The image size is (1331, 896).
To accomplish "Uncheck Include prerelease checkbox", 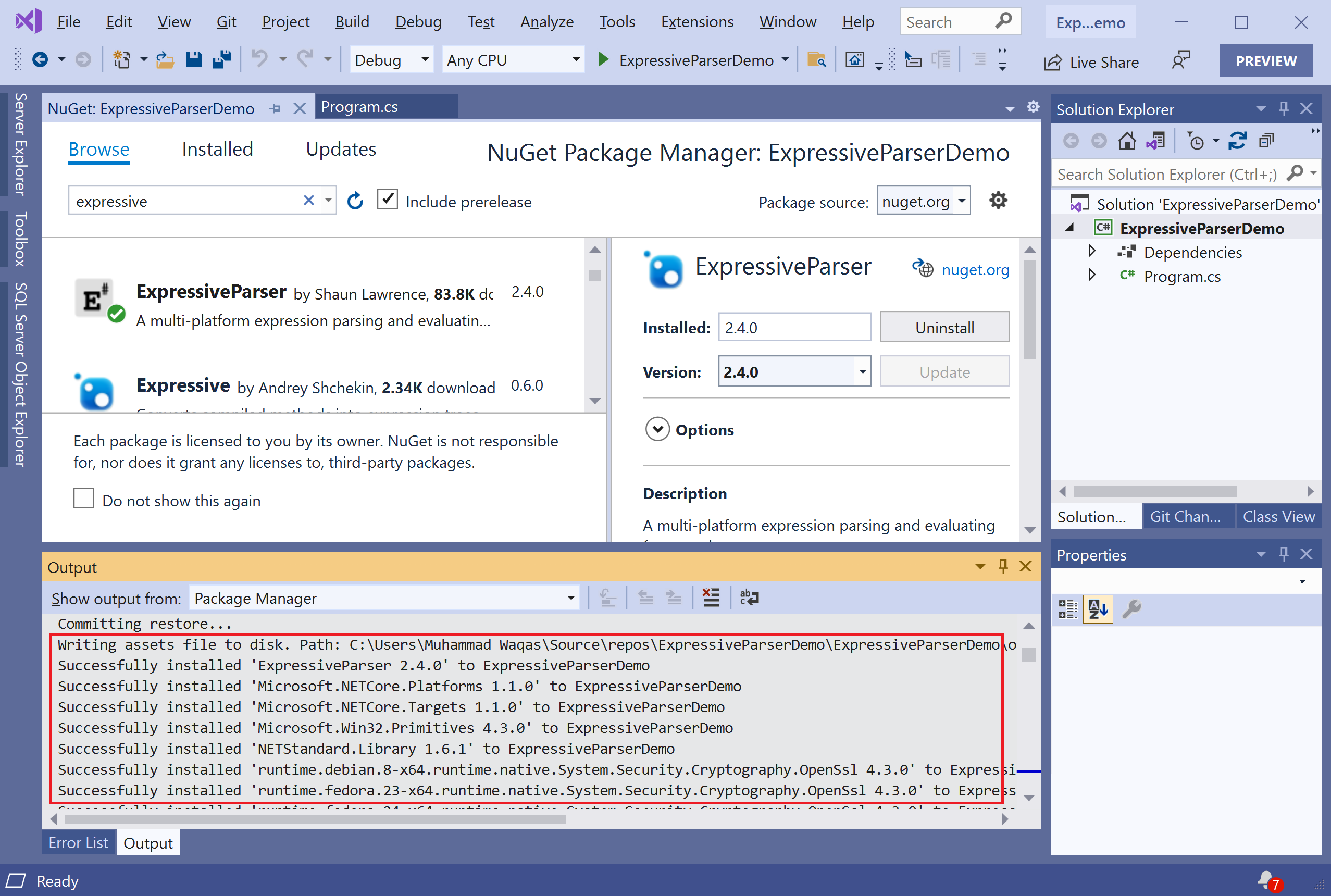I will coord(388,200).
